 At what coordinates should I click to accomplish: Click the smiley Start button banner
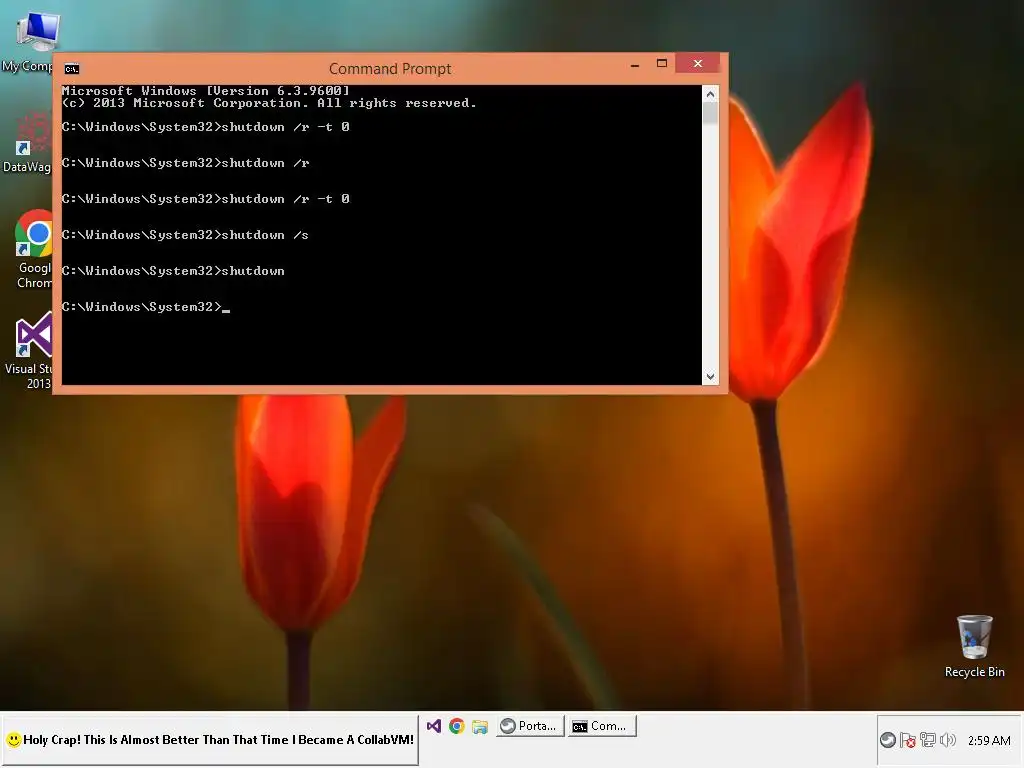[210, 740]
